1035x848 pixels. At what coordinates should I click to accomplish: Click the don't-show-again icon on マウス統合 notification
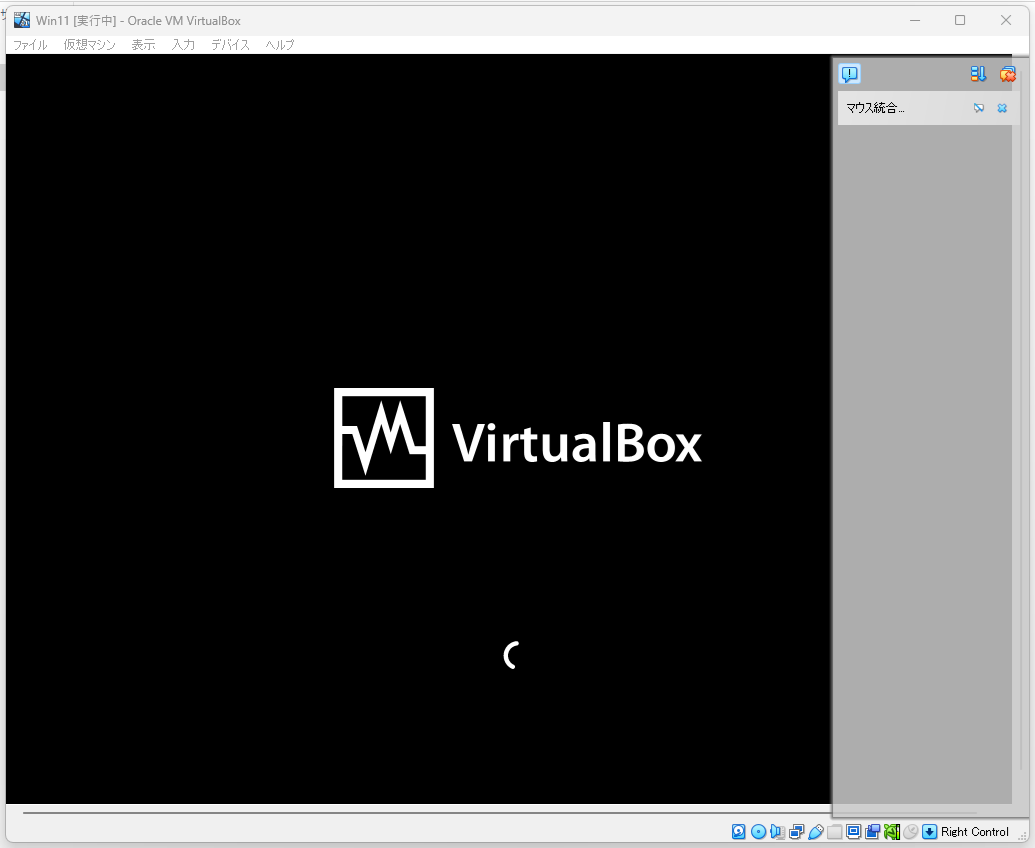tap(979, 108)
